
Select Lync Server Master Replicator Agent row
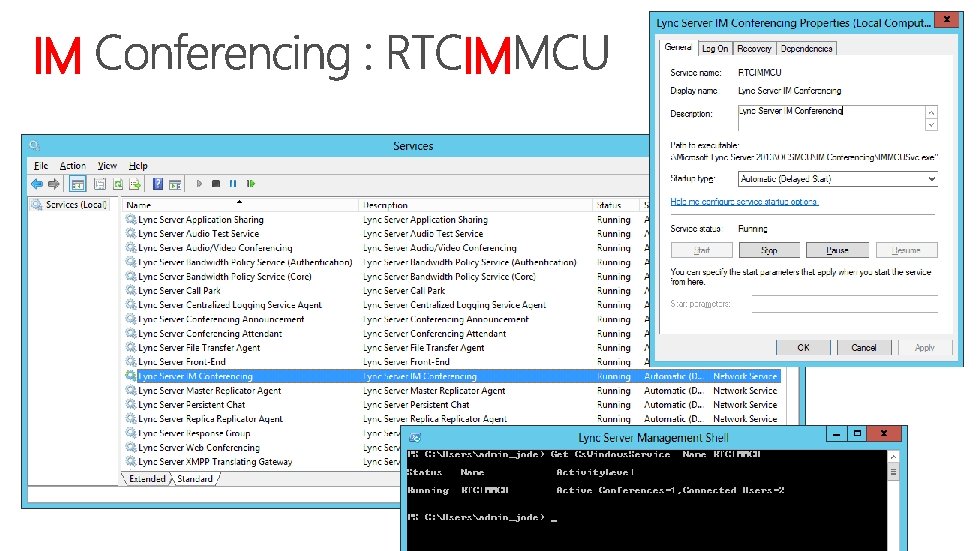(x=452, y=391)
